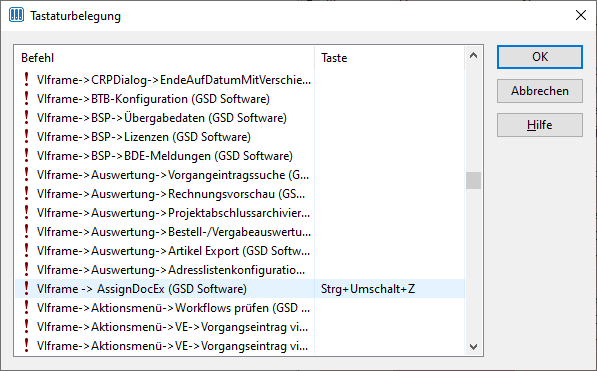This screenshot has height=371, width=597.
Task: Click the vertical scrollbar thumb
Action: click(473, 181)
